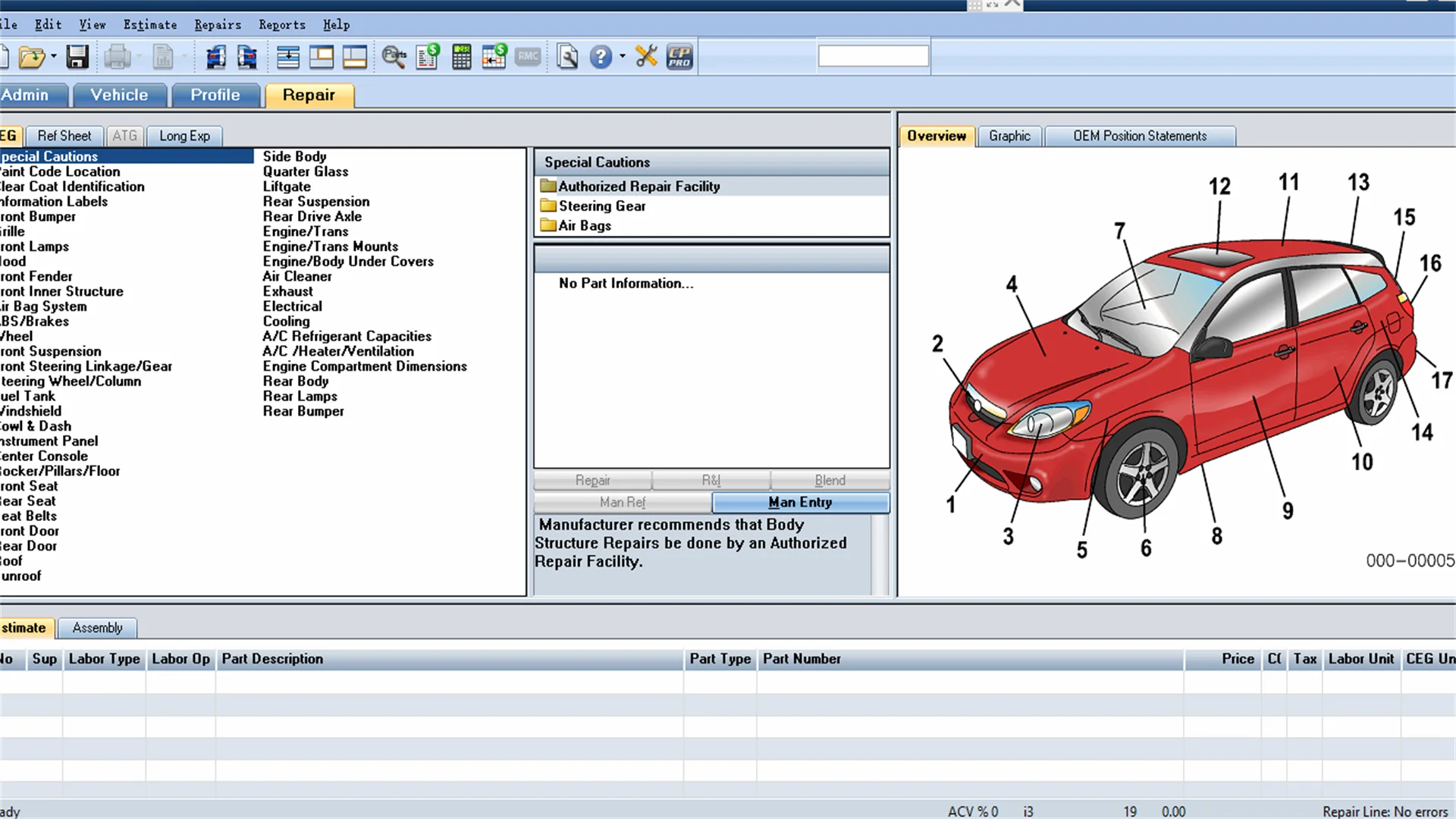
Task: Switch to the Graphic tab
Action: 1009,136
